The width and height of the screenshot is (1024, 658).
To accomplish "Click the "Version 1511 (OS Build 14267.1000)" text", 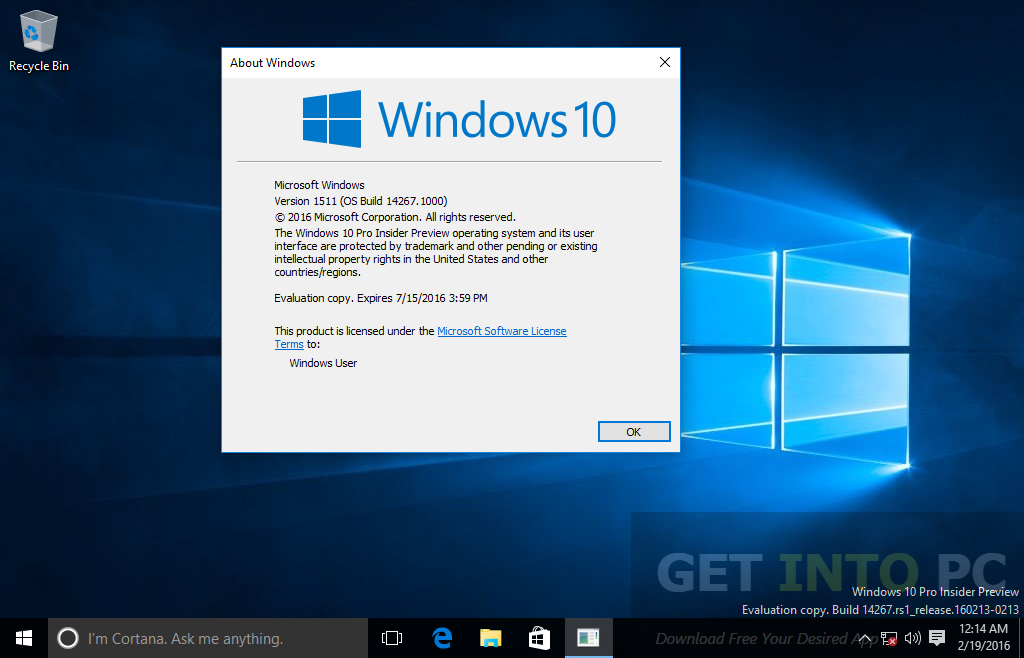I will click(360, 201).
